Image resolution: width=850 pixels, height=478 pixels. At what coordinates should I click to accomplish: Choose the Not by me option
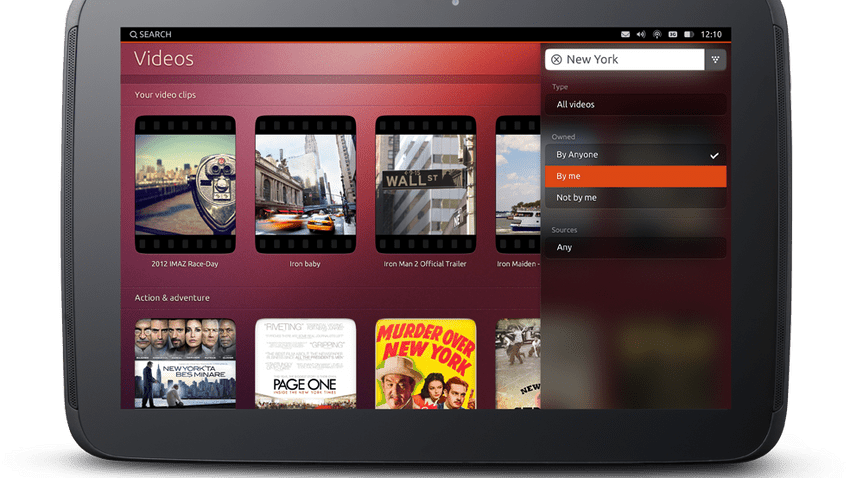click(x=635, y=197)
